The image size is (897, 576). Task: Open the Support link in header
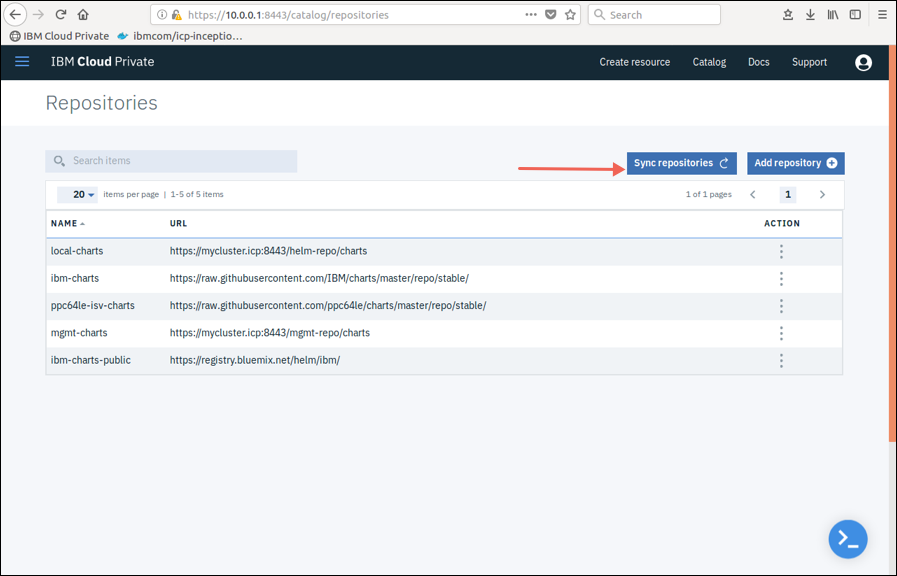[x=809, y=62]
